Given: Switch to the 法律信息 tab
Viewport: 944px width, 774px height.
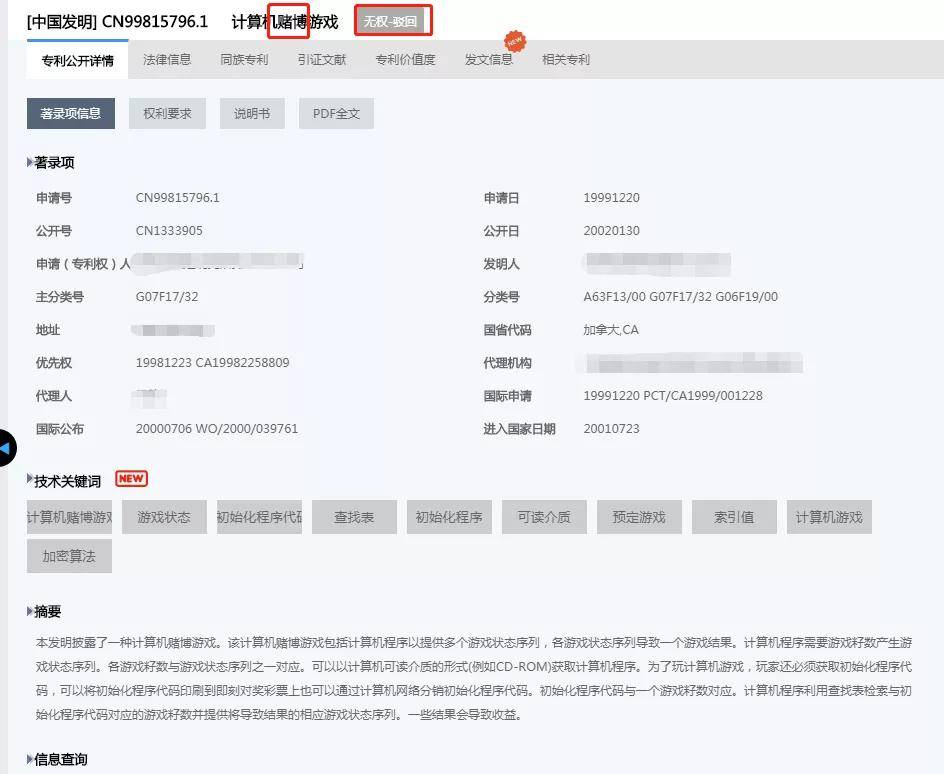Looking at the screenshot, I should click(x=167, y=60).
